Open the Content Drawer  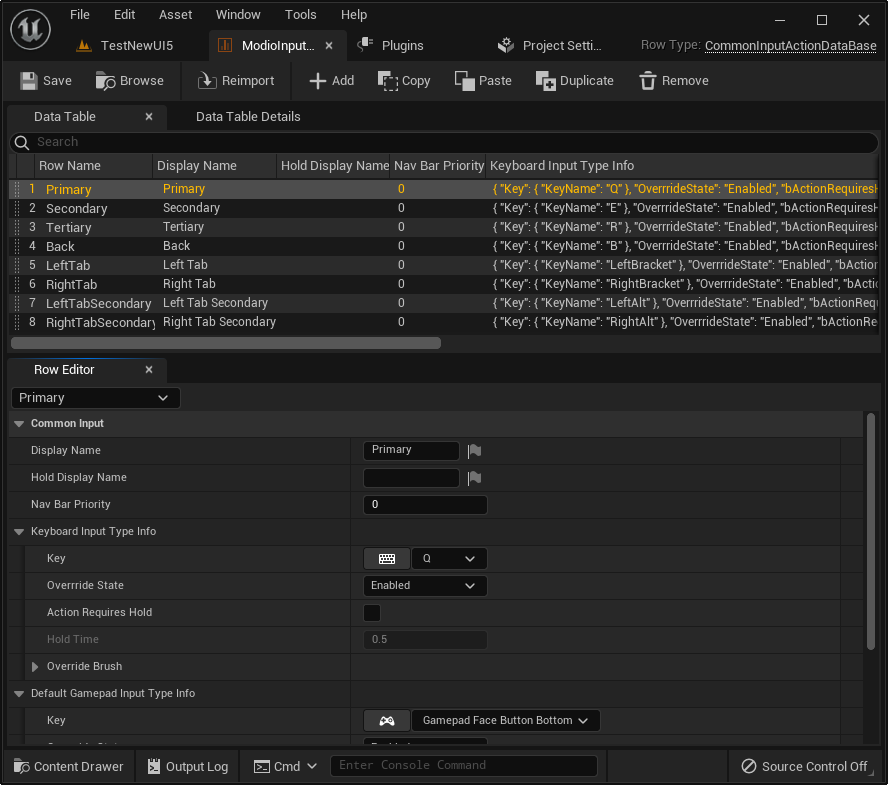[69, 766]
